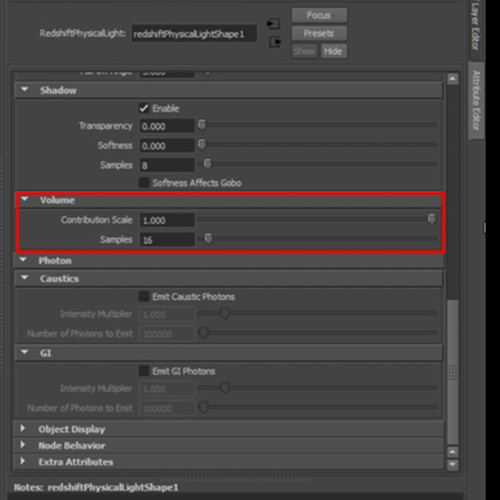The height and width of the screenshot is (500, 500).
Task: Enable Softness Affects Gobo checkbox
Action: [144, 183]
